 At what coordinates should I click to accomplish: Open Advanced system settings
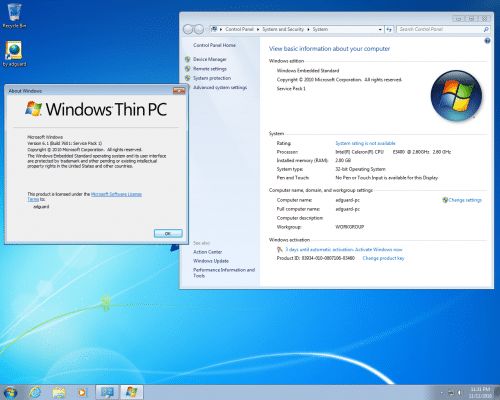pos(220,87)
